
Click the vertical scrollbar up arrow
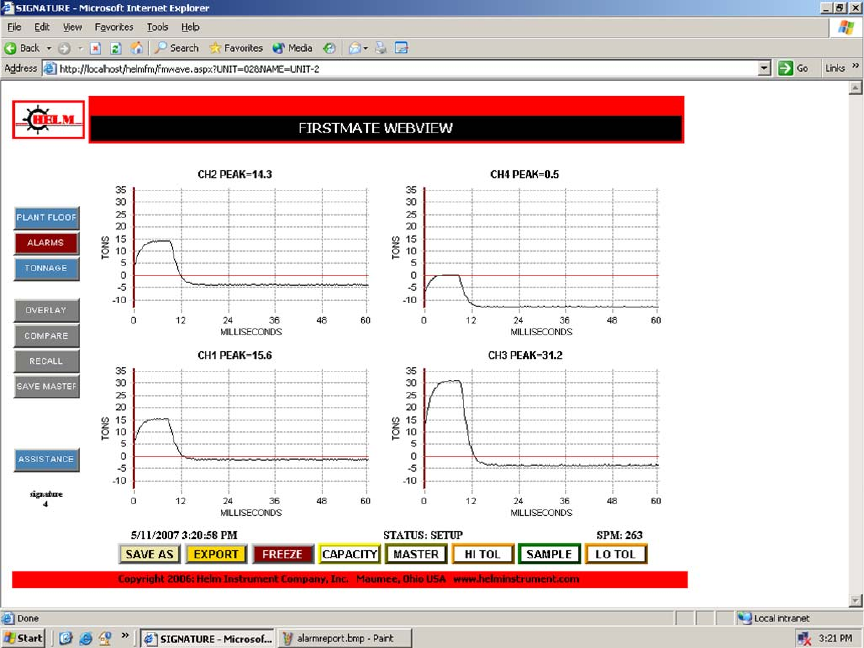pyautogui.click(x=855, y=88)
